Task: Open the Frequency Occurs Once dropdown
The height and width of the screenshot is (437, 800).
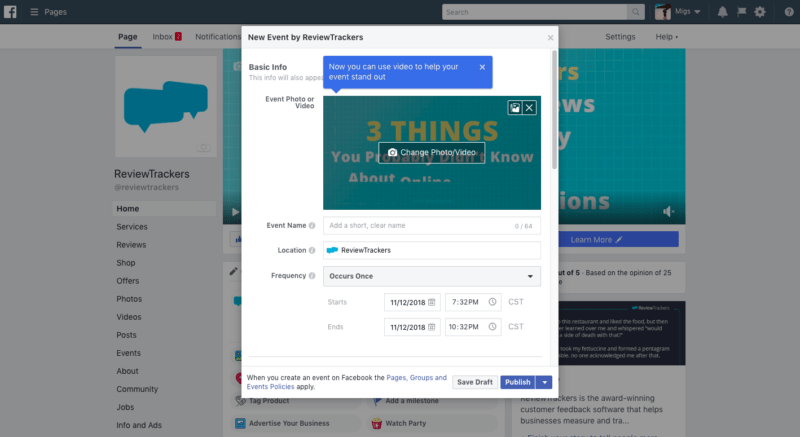Action: [432, 276]
